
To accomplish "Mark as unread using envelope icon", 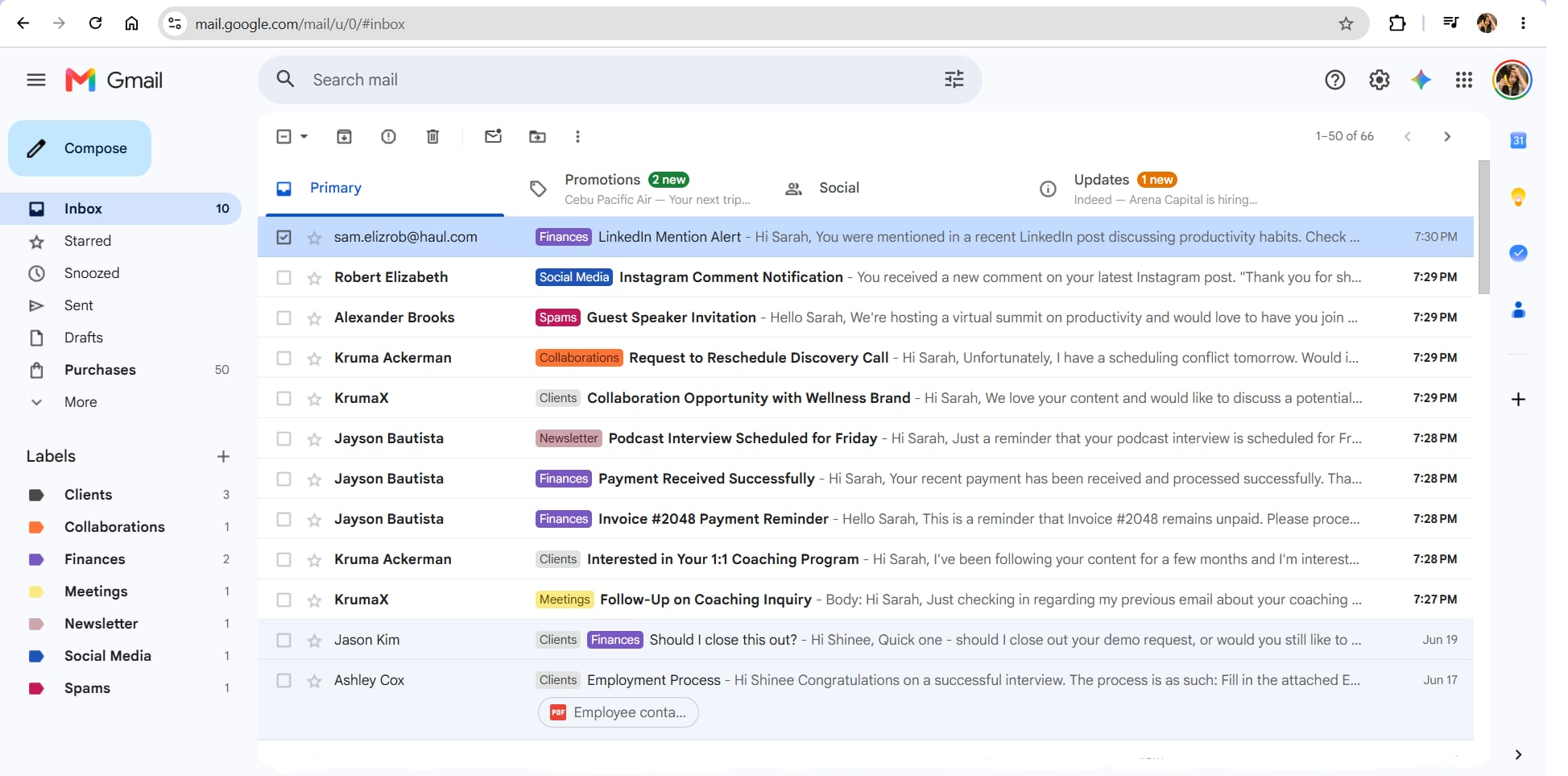I will [x=493, y=136].
